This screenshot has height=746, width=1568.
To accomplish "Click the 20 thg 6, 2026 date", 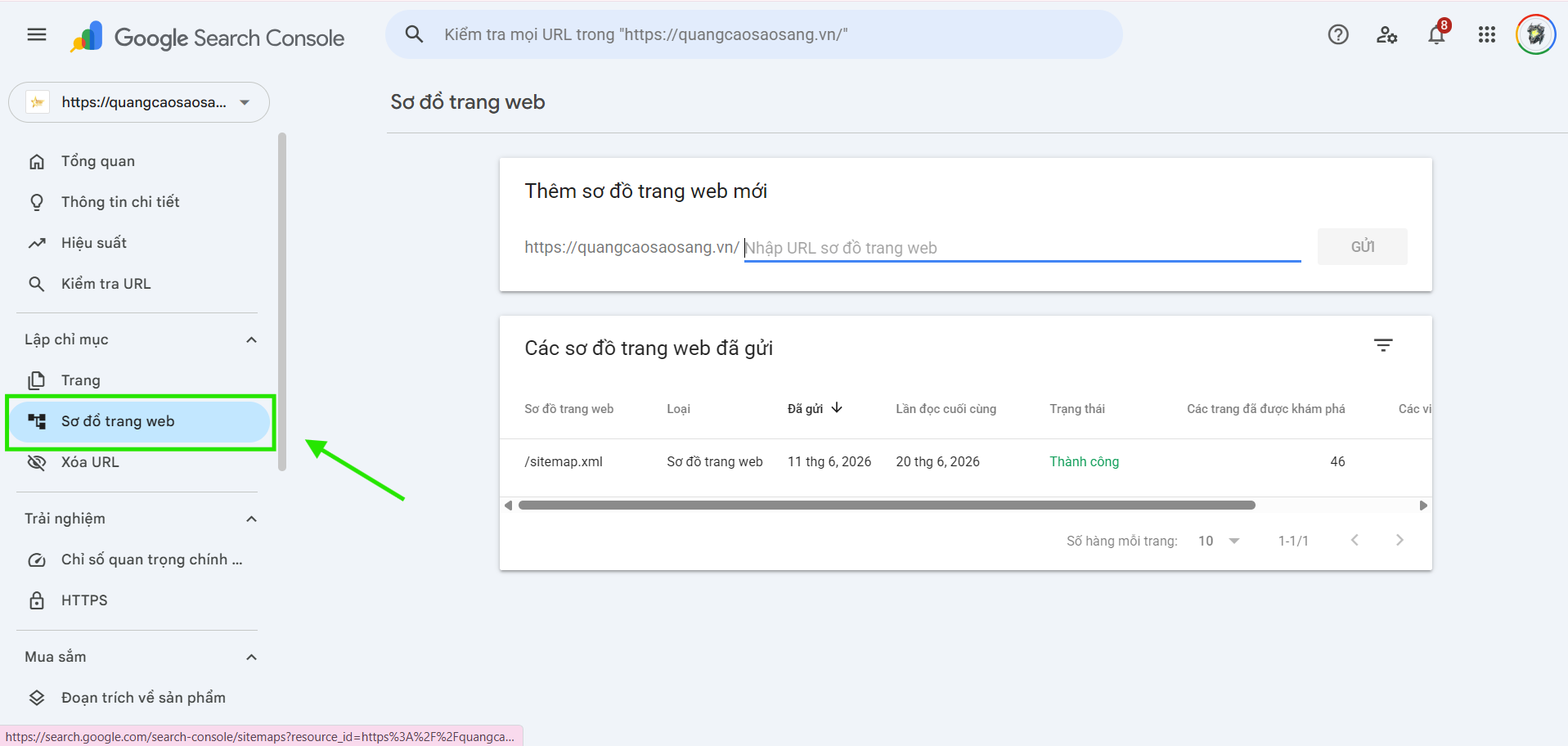I will pyautogui.click(x=938, y=461).
